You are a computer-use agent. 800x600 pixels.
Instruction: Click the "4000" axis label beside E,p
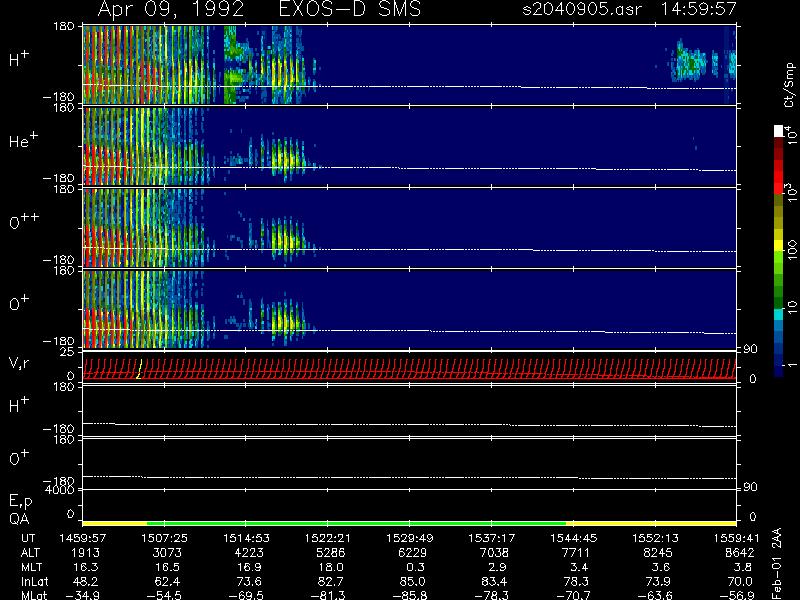tap(59, 490)
